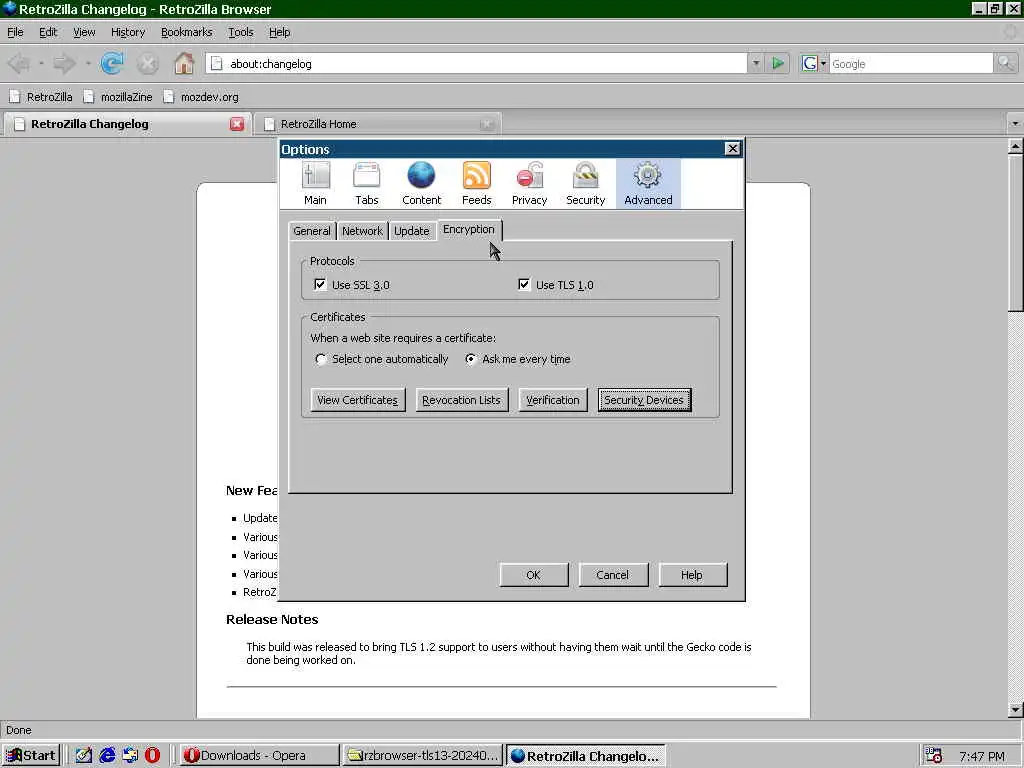Switch to the Update sub-tab

point(411,231)
